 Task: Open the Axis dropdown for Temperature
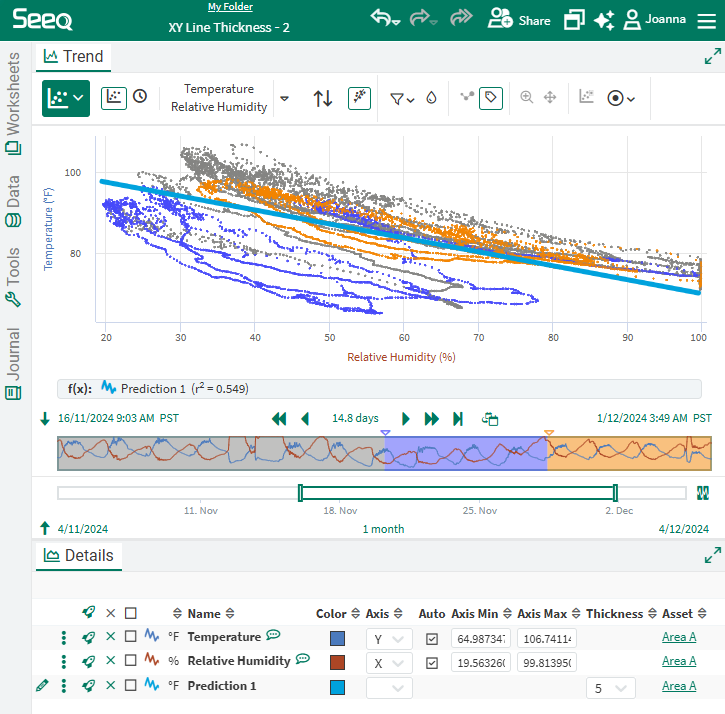click(389, 638)
